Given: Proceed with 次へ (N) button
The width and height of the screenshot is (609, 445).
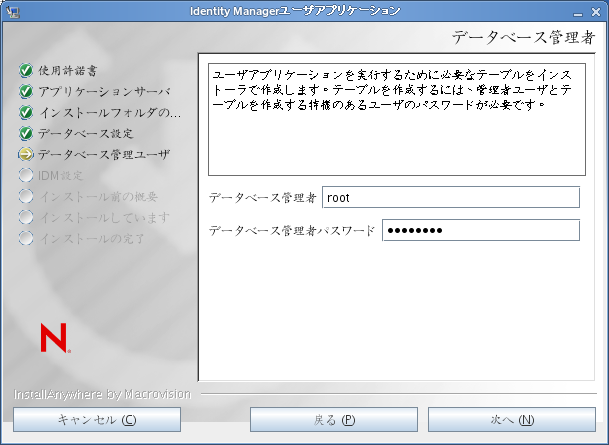Looking at the screenshot, I should [x=512, y=419].
